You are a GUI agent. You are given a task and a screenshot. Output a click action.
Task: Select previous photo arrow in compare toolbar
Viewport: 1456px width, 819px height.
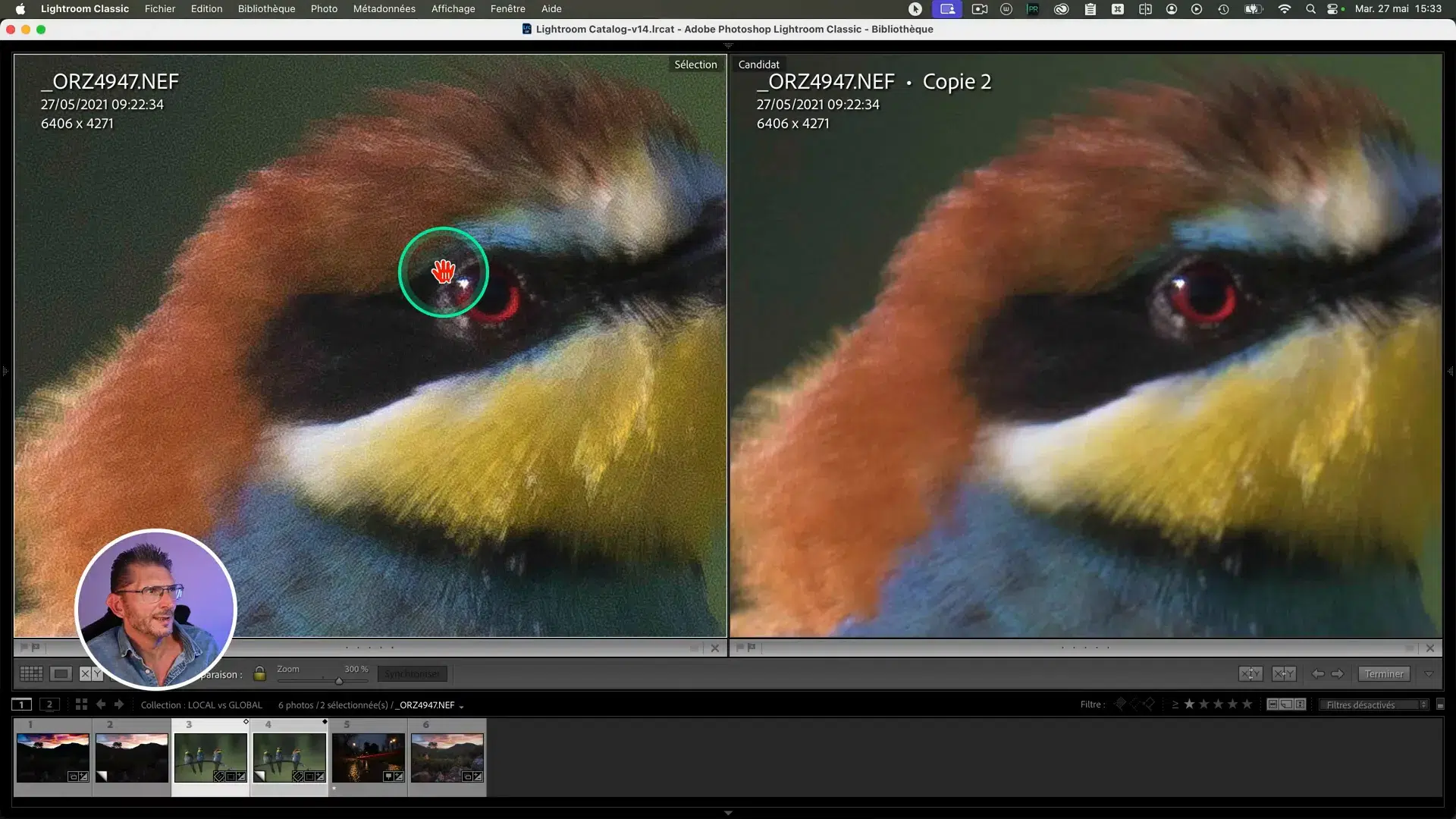(1318, 673)
